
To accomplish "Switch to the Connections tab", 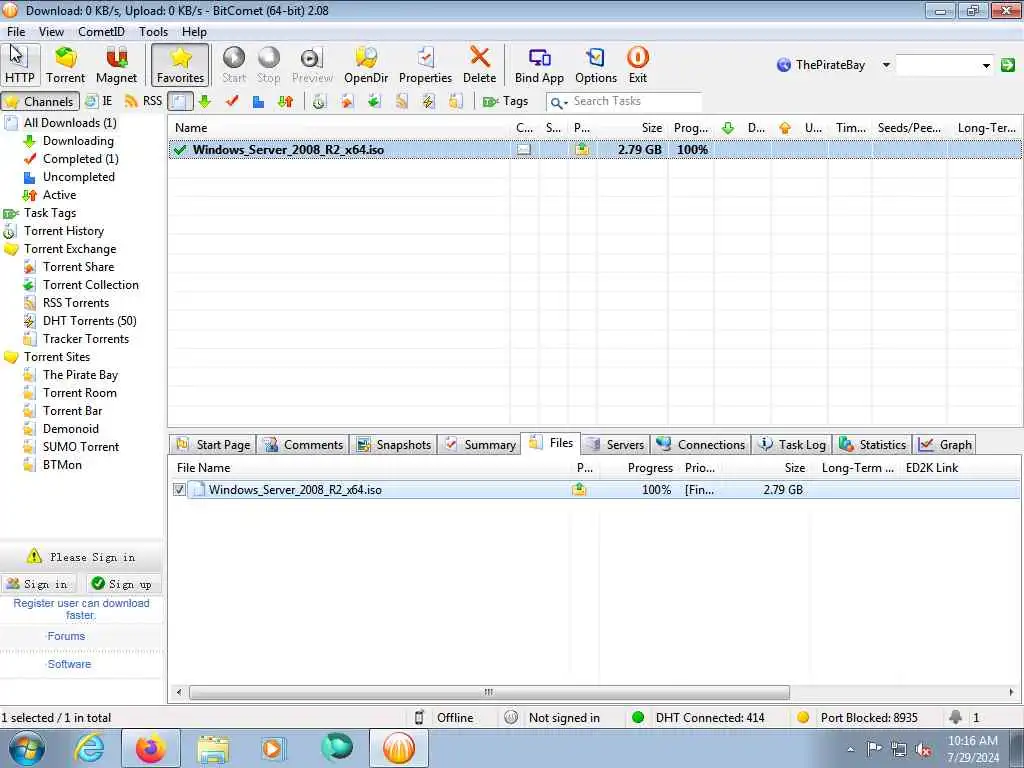I will click(701, 445).
